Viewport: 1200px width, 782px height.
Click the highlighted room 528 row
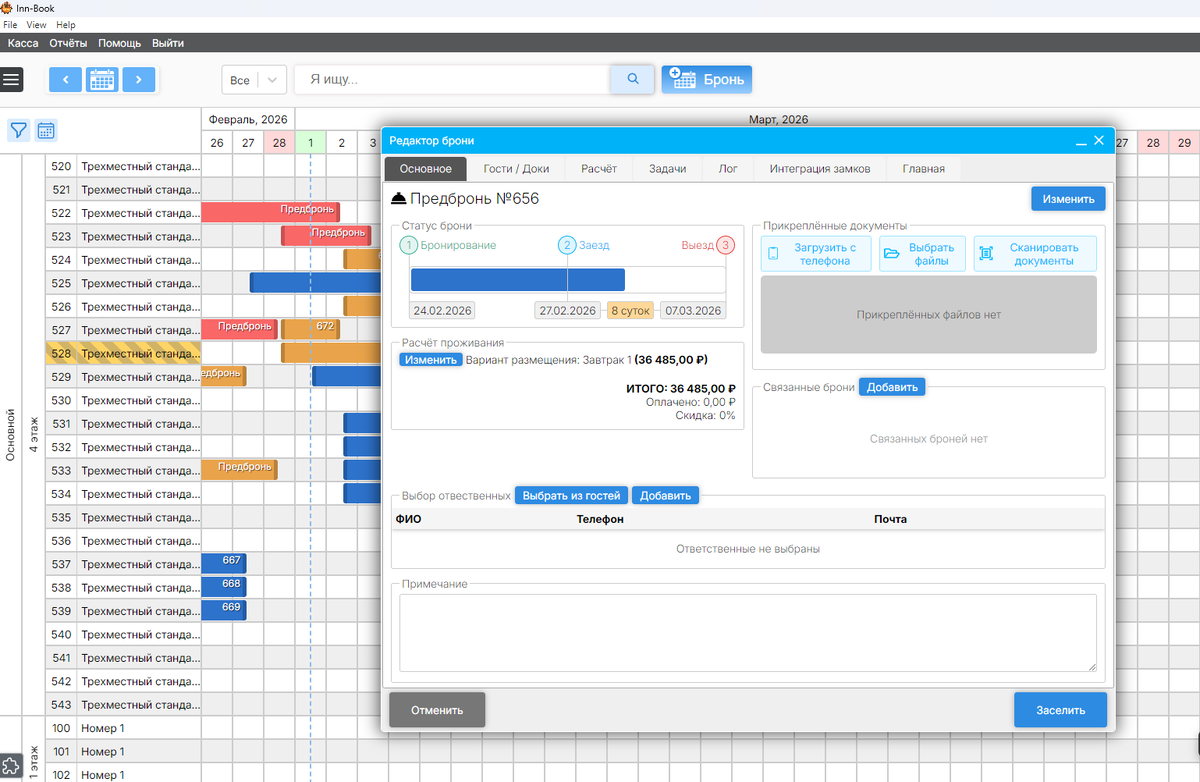pos(124,354)
